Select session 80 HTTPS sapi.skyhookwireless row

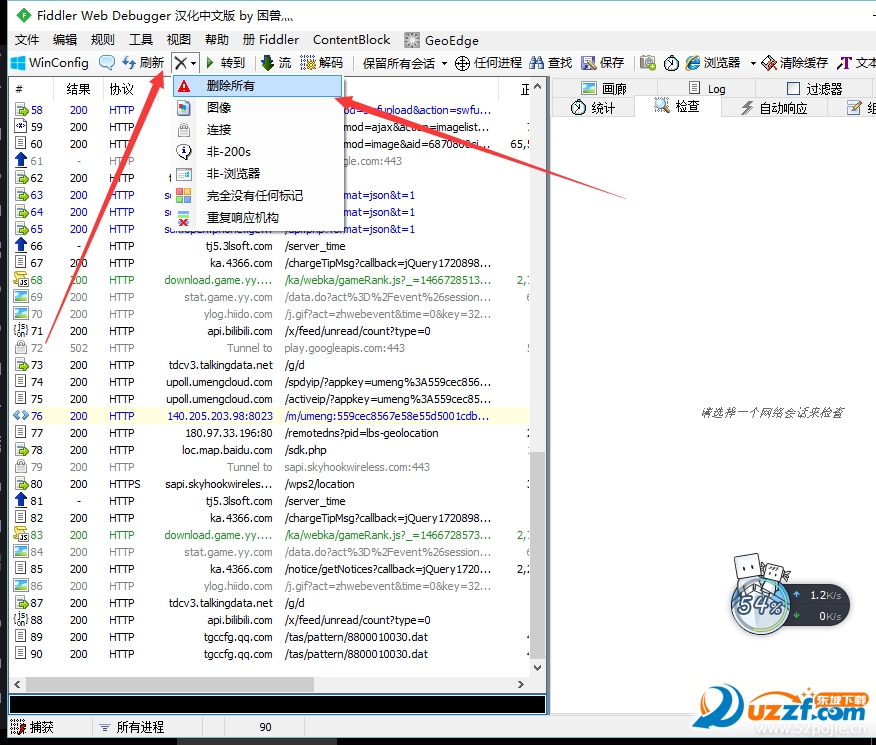(269, 484)
